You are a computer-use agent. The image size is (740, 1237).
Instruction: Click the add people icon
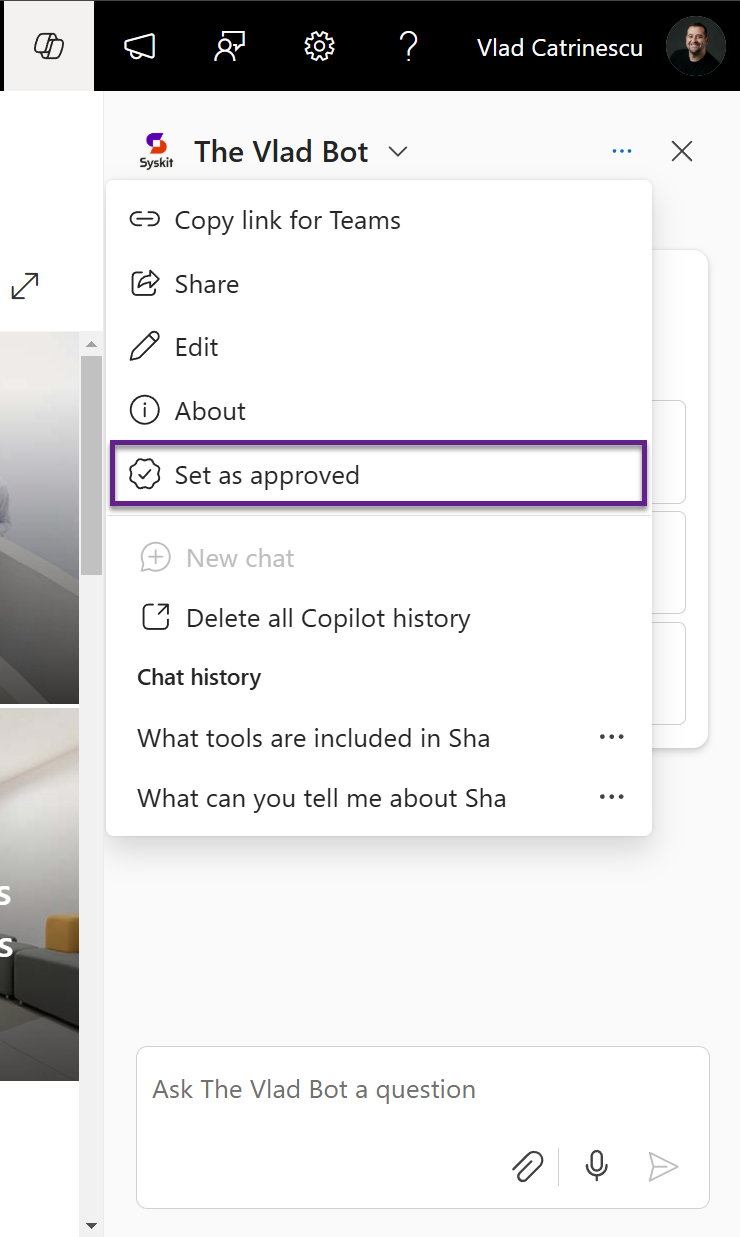coord(229,45)
